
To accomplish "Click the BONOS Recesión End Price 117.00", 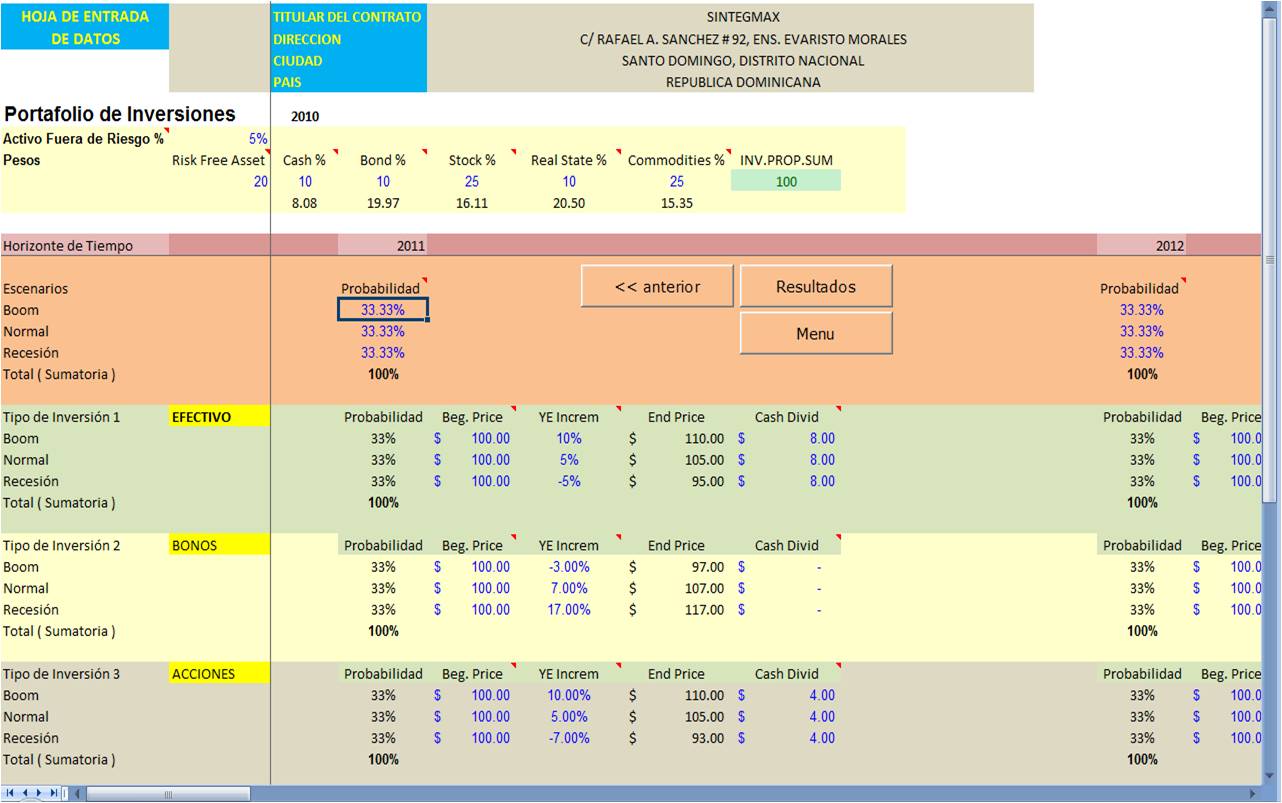I will coord(676,610).
